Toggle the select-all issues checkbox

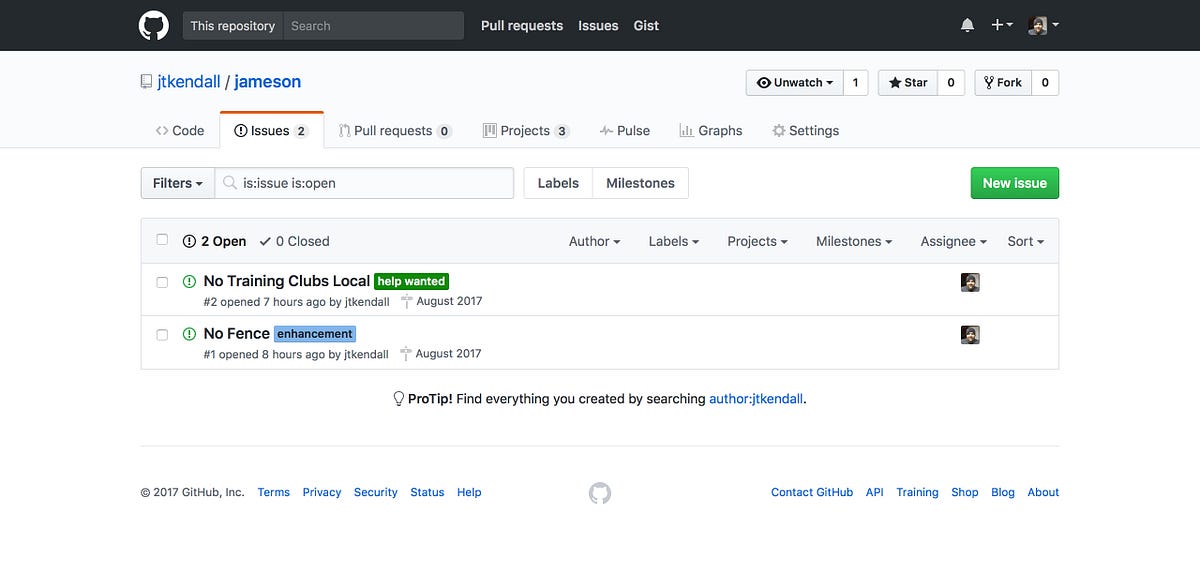click(x=162, y=240)
